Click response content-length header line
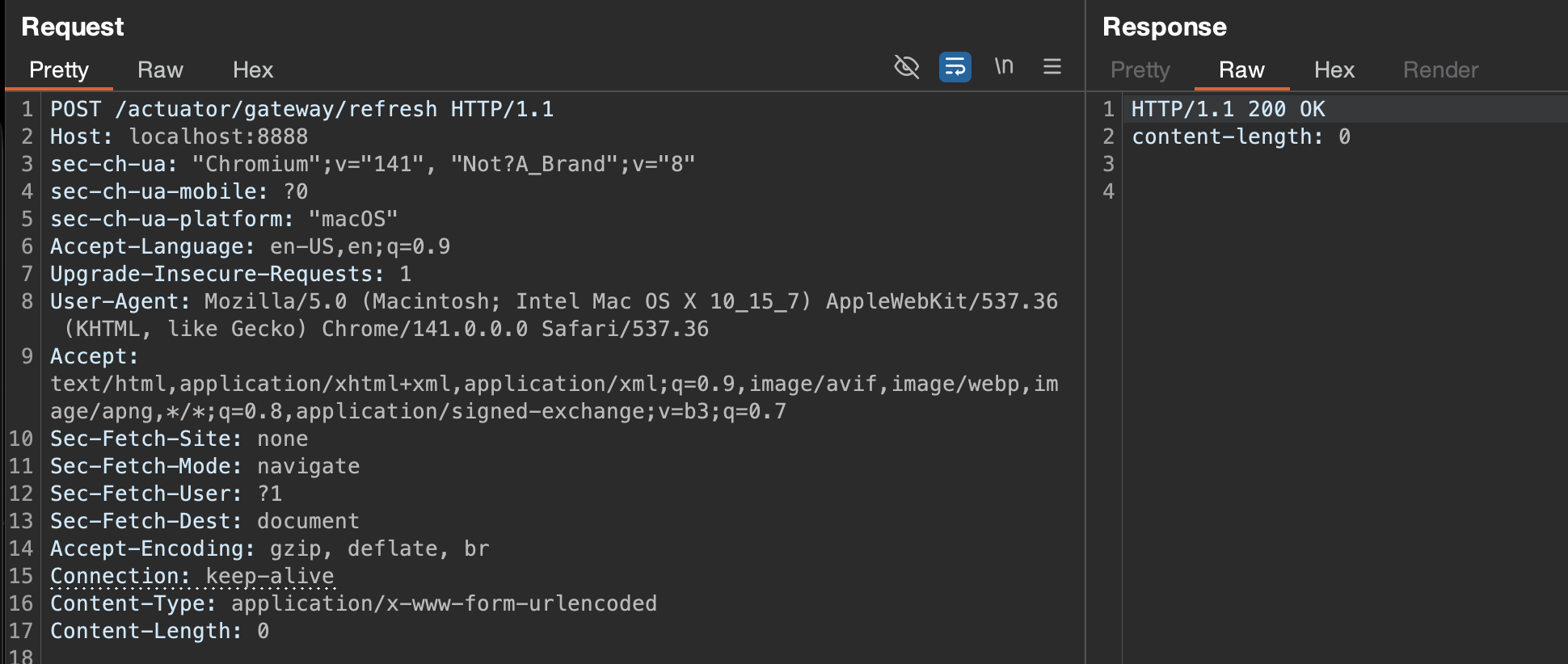Image resolution: width=1568 pixels, height=664 pixels. pos(1240,137)
